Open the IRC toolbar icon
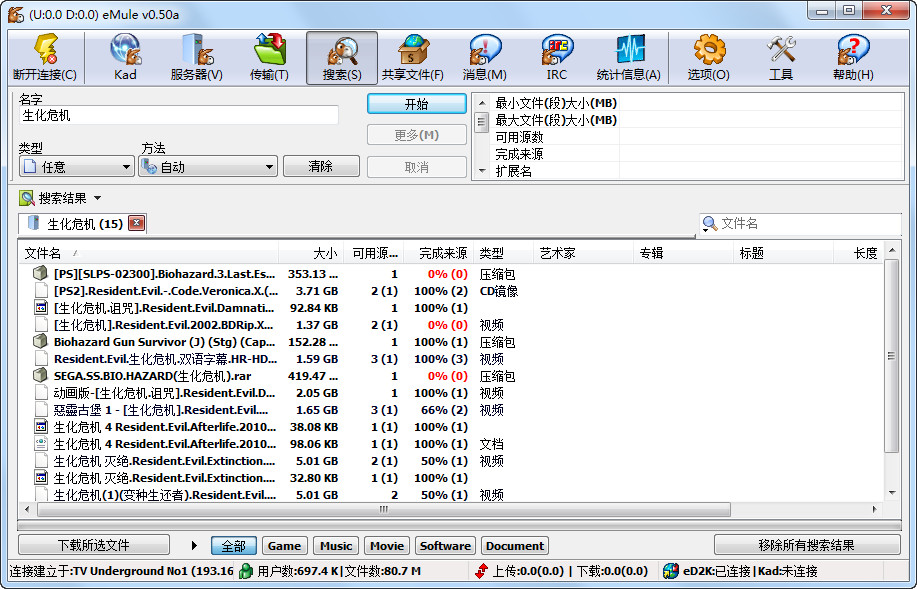Screen dimensions: 917x589 tap(557, 57)
